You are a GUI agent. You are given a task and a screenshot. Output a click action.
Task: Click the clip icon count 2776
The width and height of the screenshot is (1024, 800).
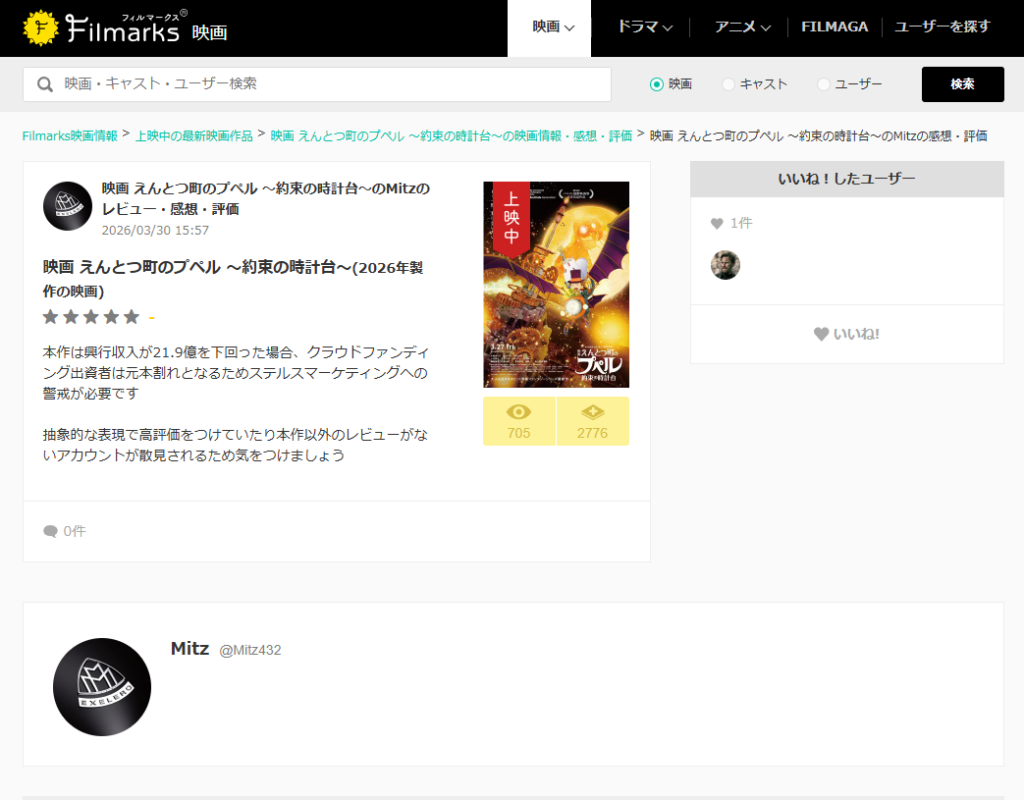point(592,413)
